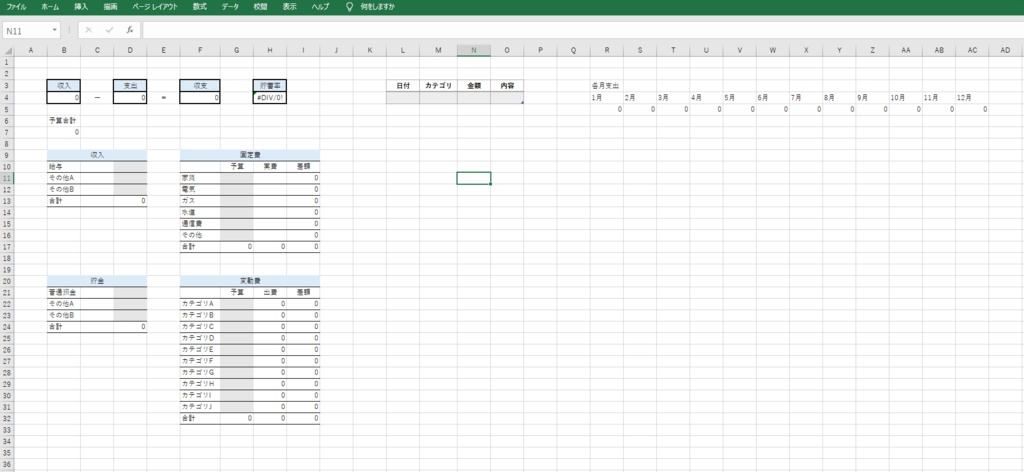Click the カテゴリ header in the entry table
This screenshot has width=1024, height=472.
[438, 86]
